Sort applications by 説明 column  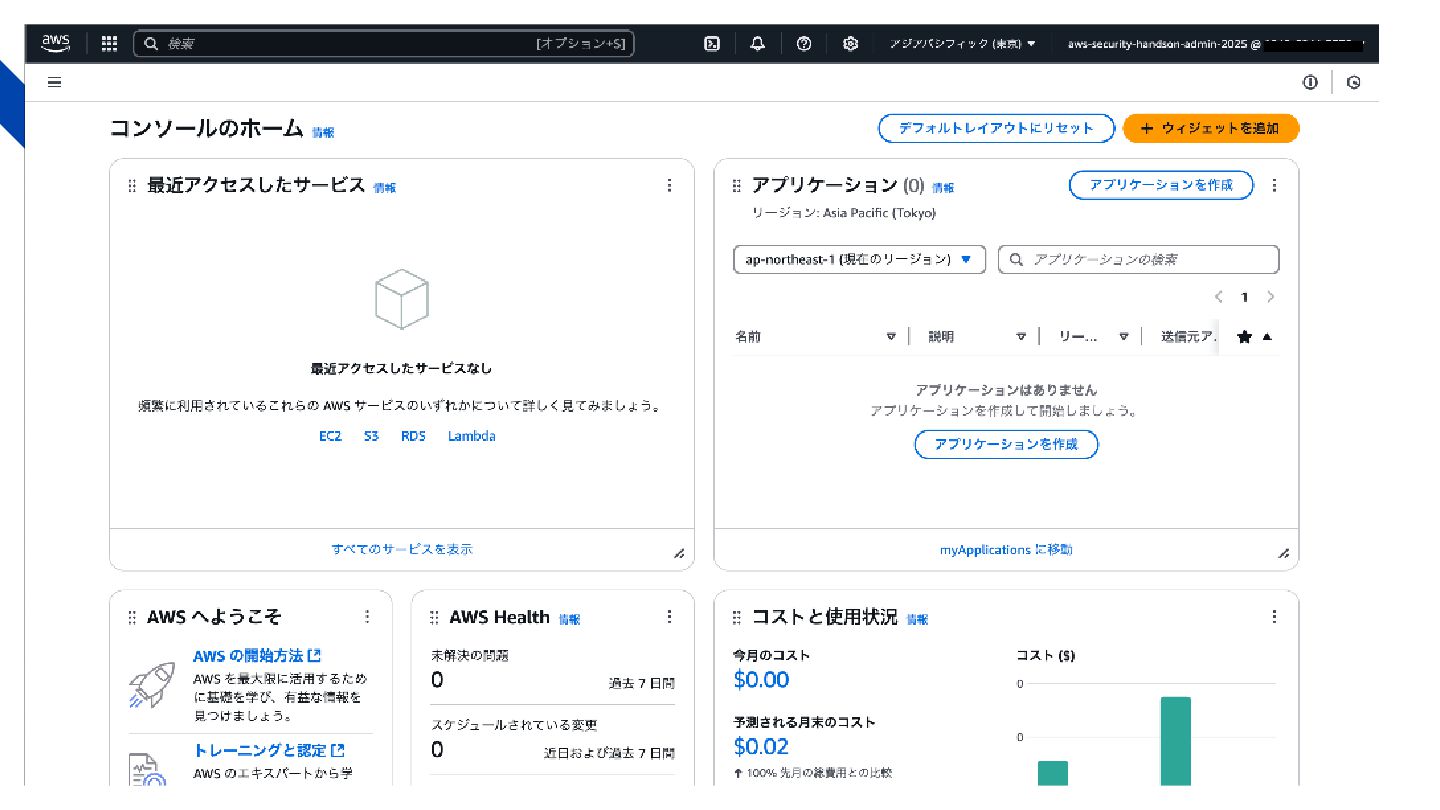[977, 337]
